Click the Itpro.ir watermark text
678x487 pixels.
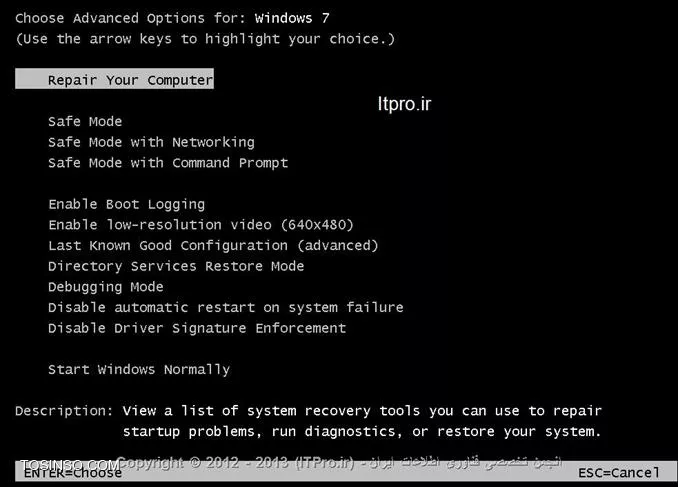(404, 104)
